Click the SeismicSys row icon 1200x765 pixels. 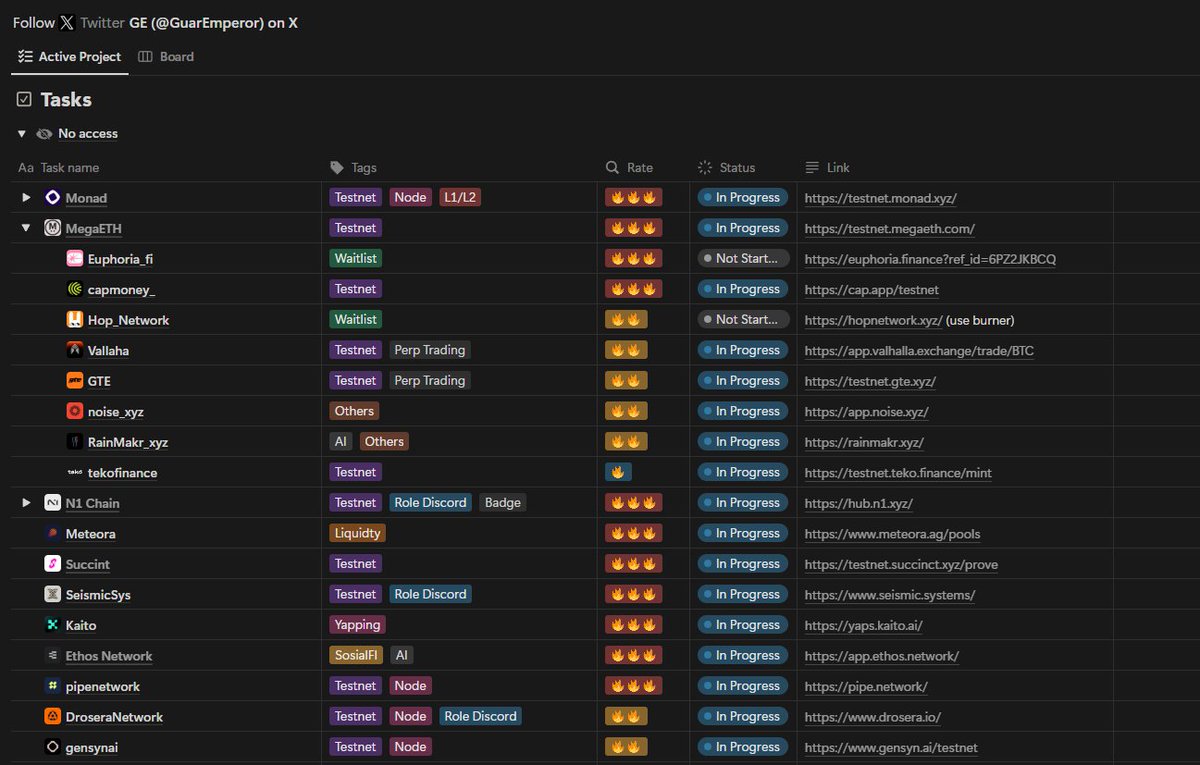53,595
